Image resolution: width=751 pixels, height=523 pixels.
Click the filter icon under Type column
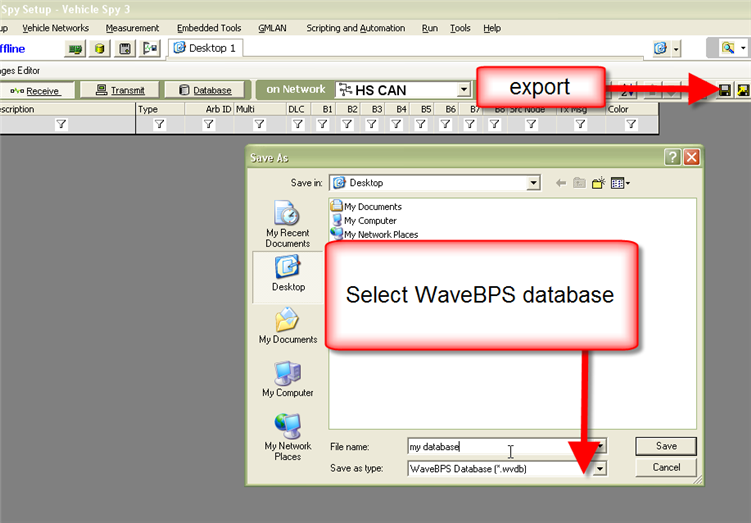[x=159, y=125]
